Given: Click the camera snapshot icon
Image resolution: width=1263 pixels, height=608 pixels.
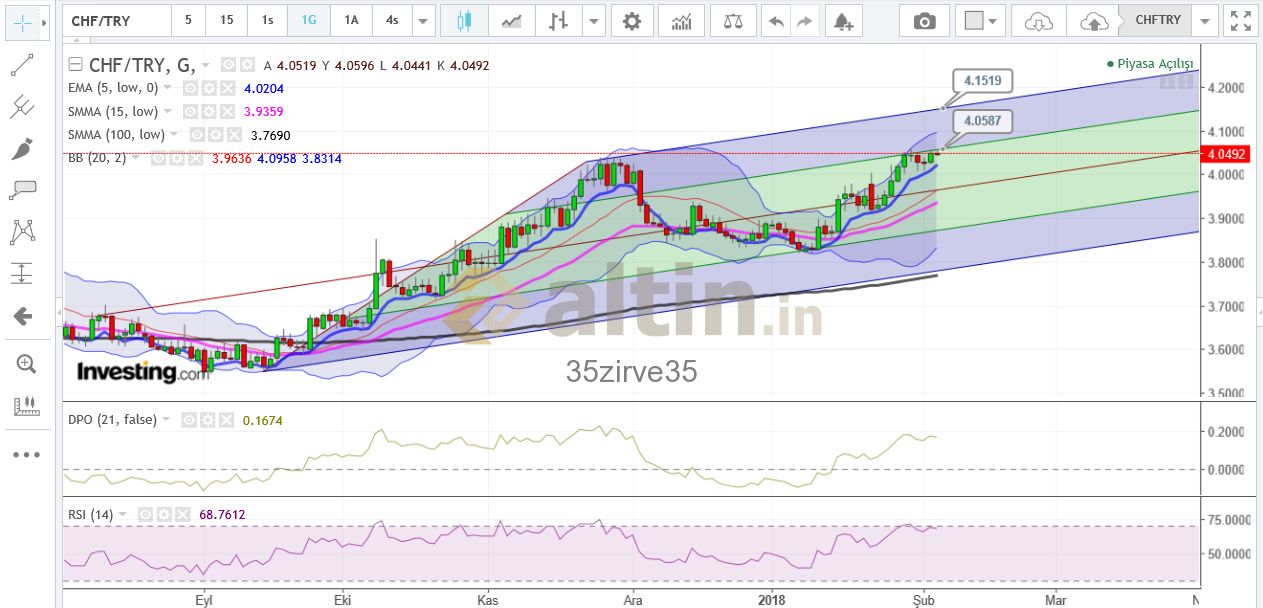Looking at the screenshot, I should pyautogui.click(x=925, y=21).
